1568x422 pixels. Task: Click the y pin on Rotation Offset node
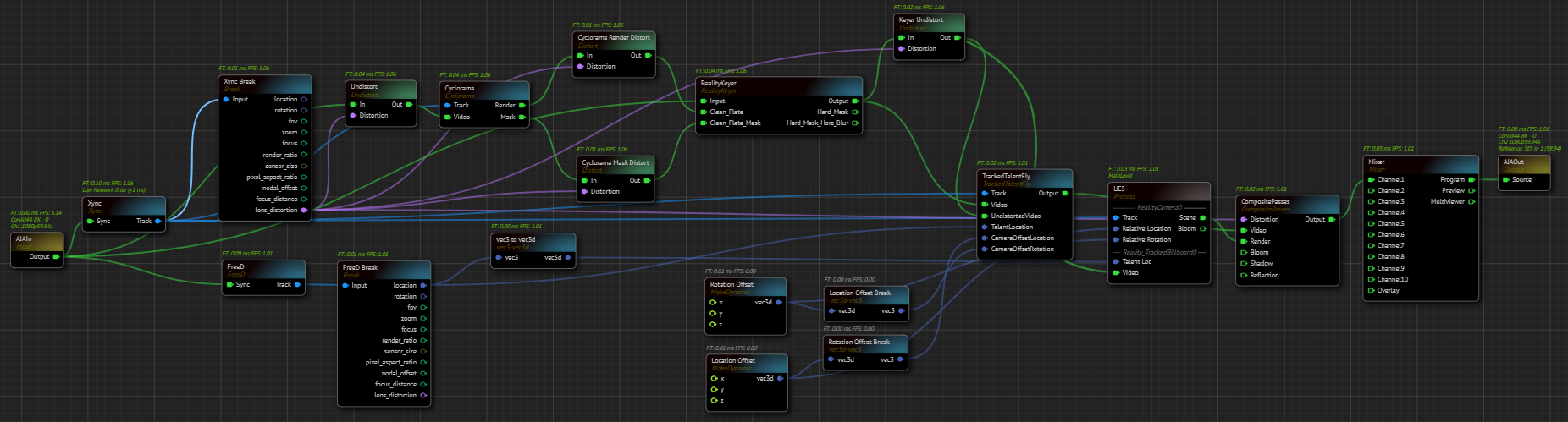(x=714, y=314)
